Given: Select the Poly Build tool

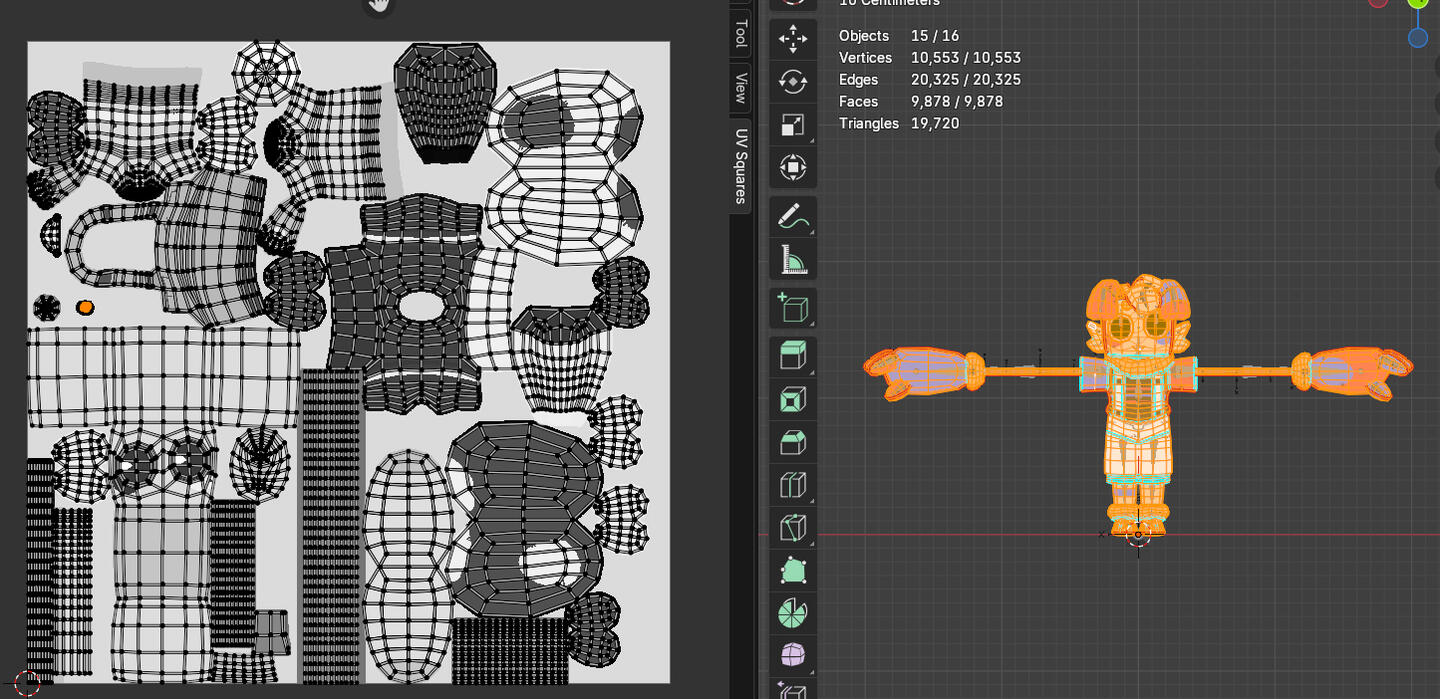Looking at the screenshot, I should tap(793, 571).
